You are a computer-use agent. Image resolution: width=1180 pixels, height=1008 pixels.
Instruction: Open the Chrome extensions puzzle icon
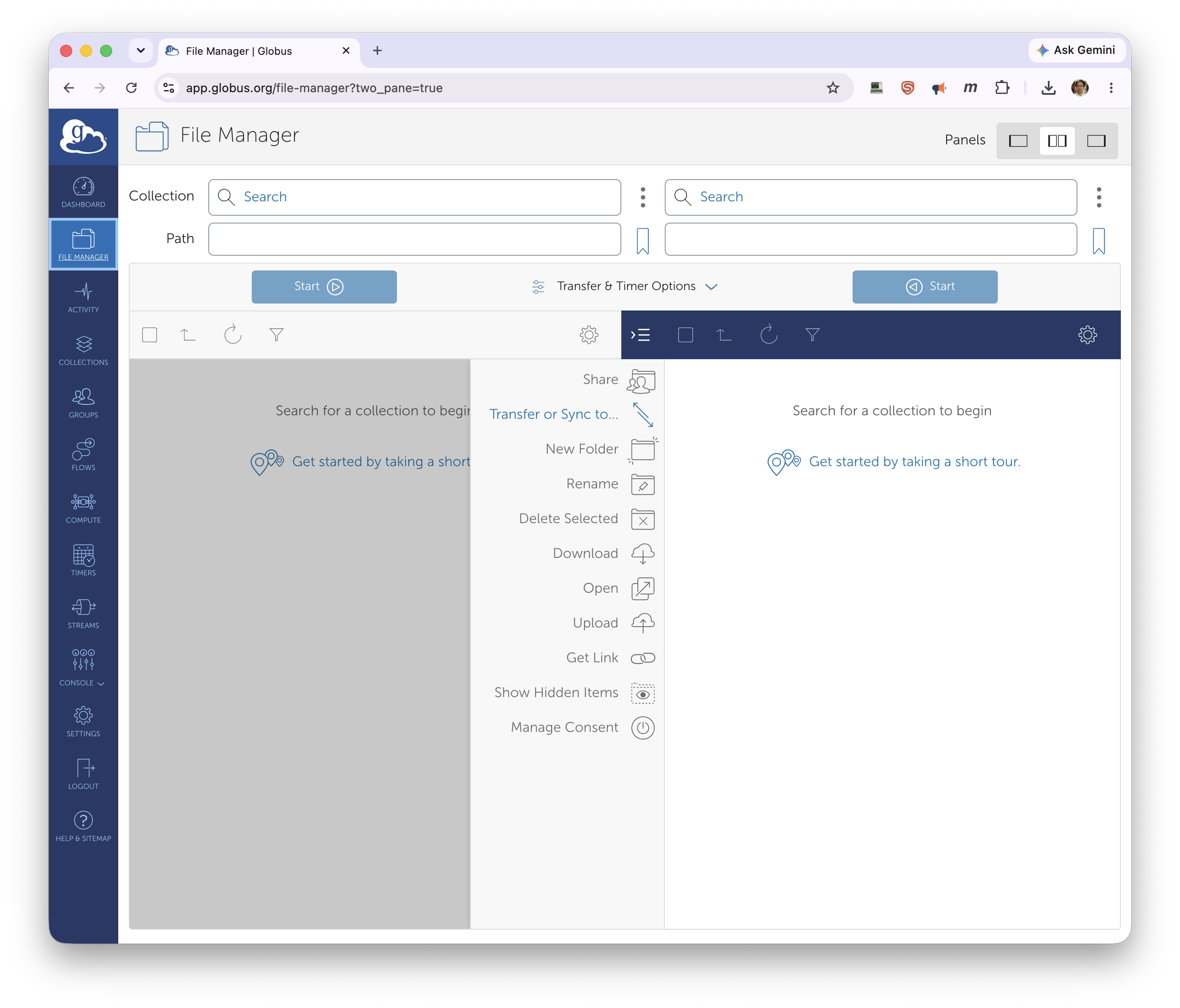(1002, 88)
